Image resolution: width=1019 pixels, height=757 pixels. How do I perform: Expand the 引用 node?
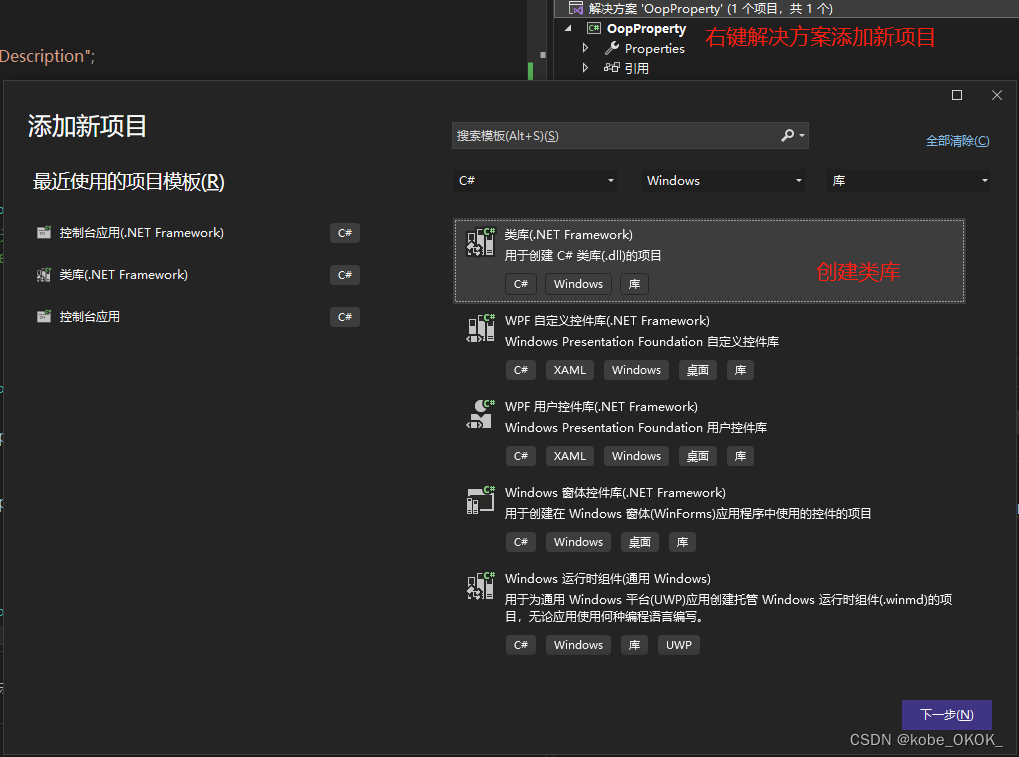pos(586,68)
